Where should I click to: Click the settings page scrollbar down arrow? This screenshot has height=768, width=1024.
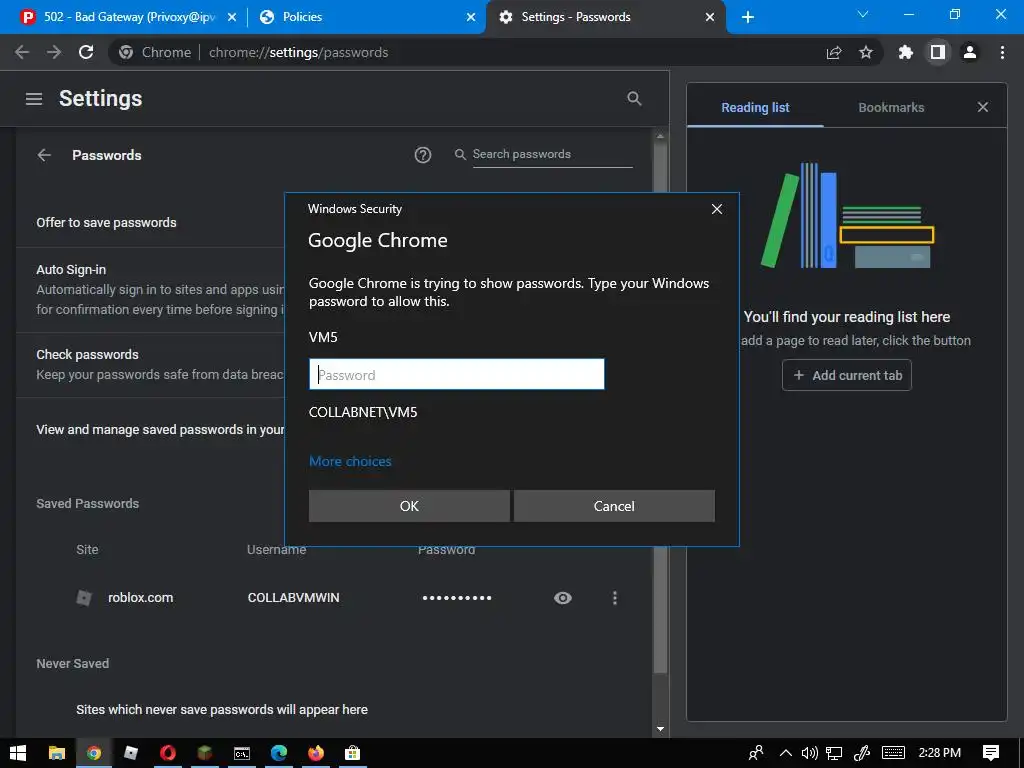[x=660, y=729]
